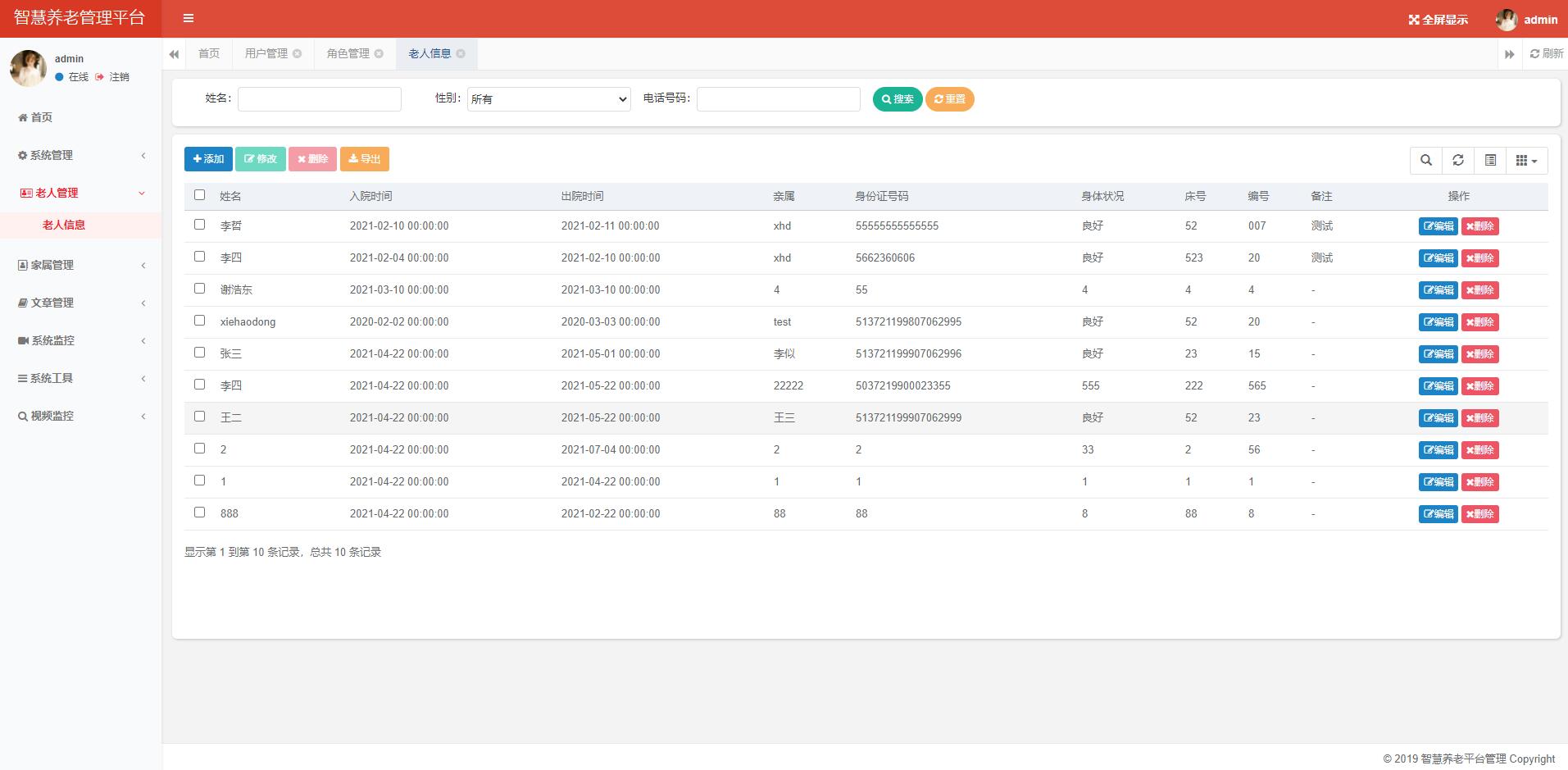Click the 刷新 refresh tab button
This screenshot has width=1568, height=770.
1546,53
